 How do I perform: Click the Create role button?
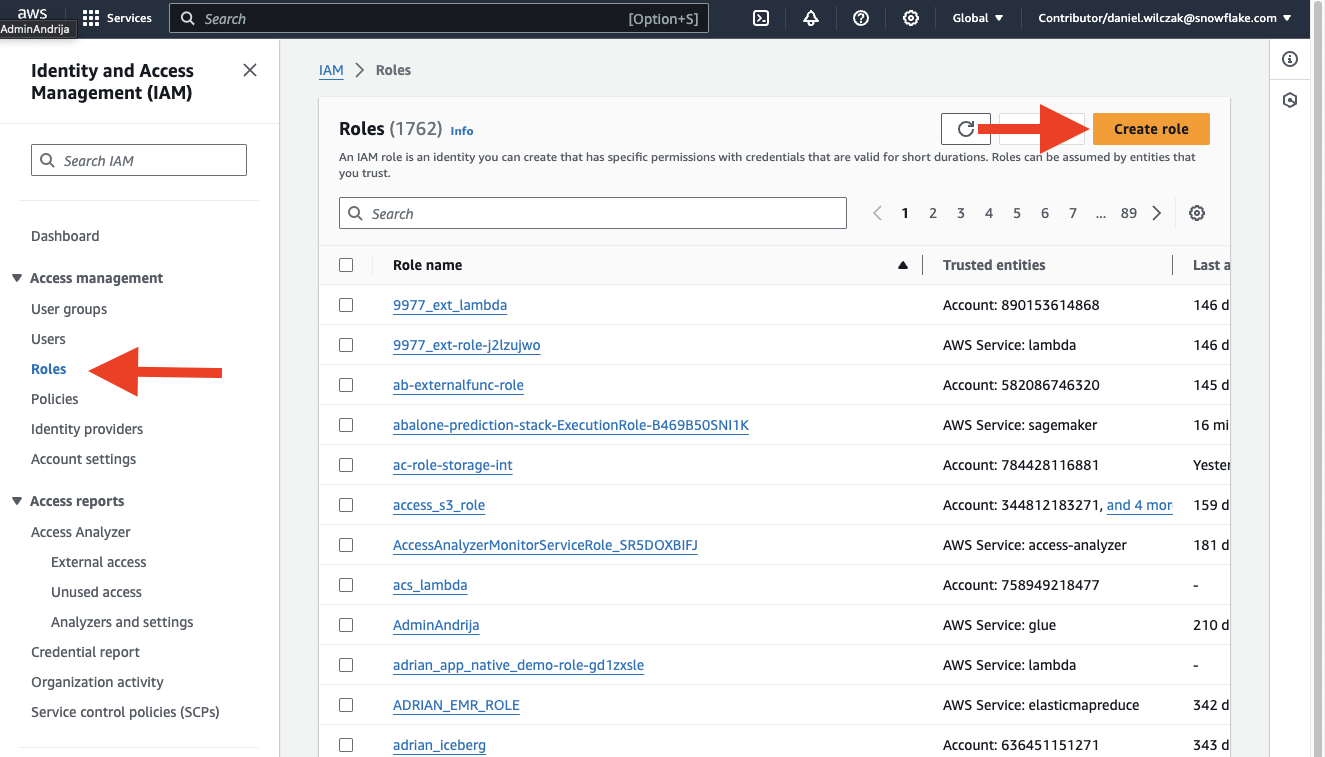(1151, 129)
